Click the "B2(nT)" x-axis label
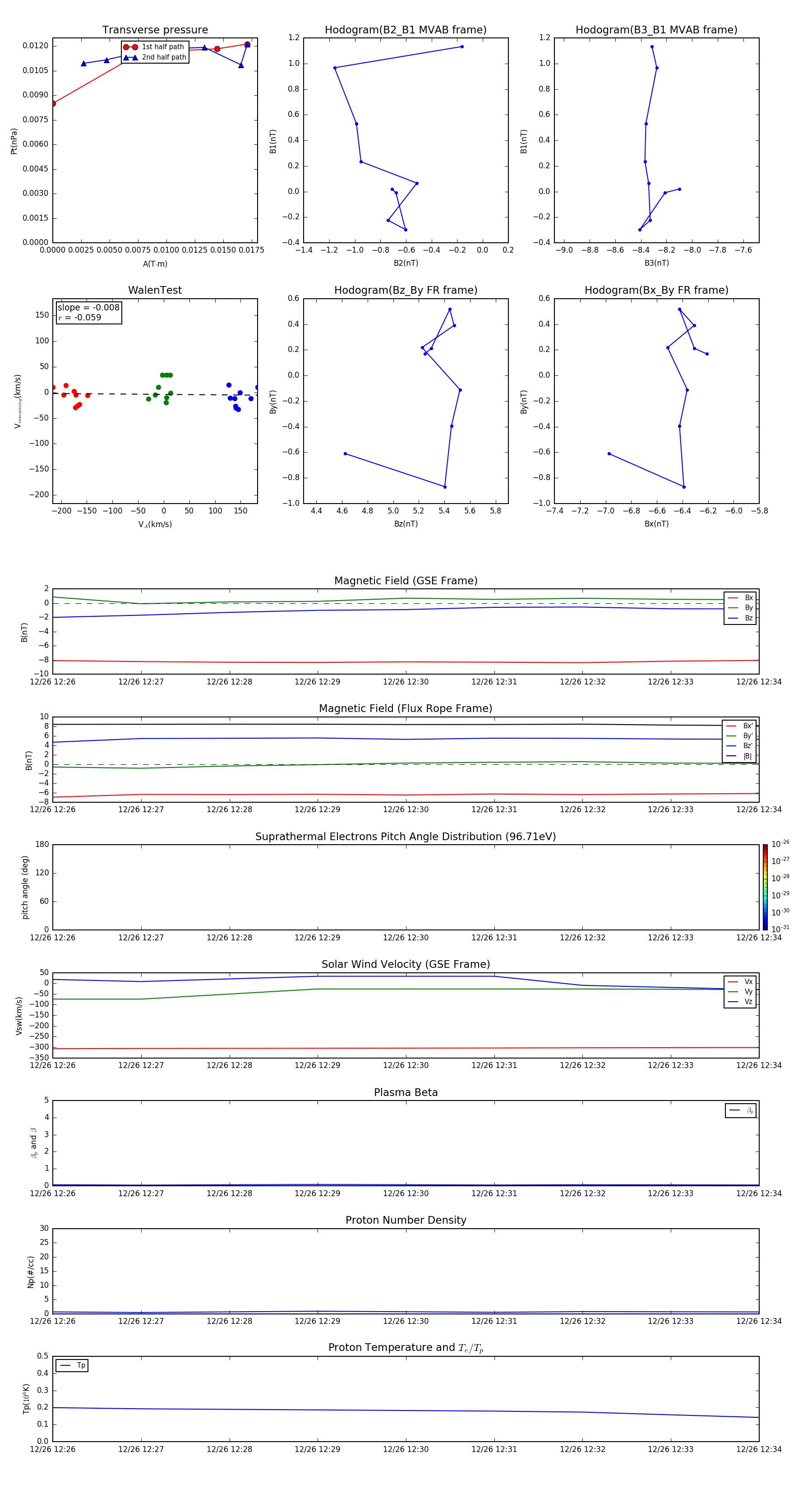 click(406, 263)
